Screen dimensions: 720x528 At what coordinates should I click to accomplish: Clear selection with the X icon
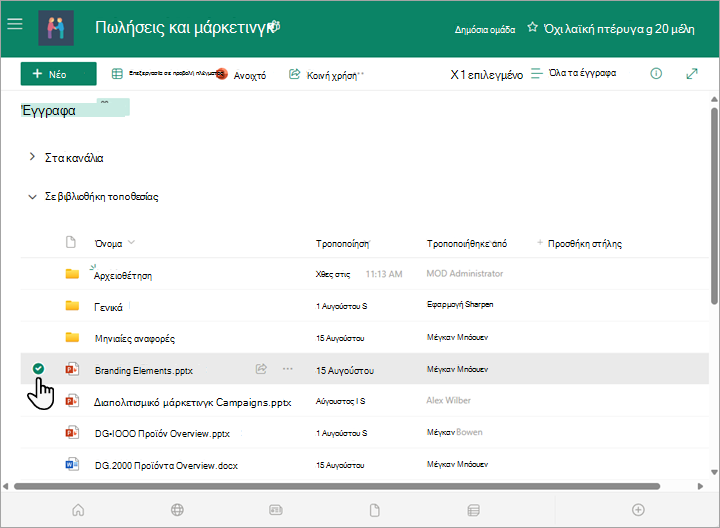tap(454, 74)
